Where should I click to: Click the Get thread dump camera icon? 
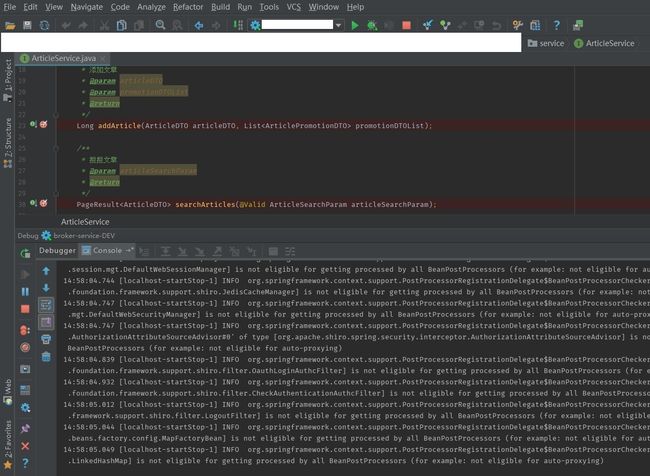(x=25, y=369)
